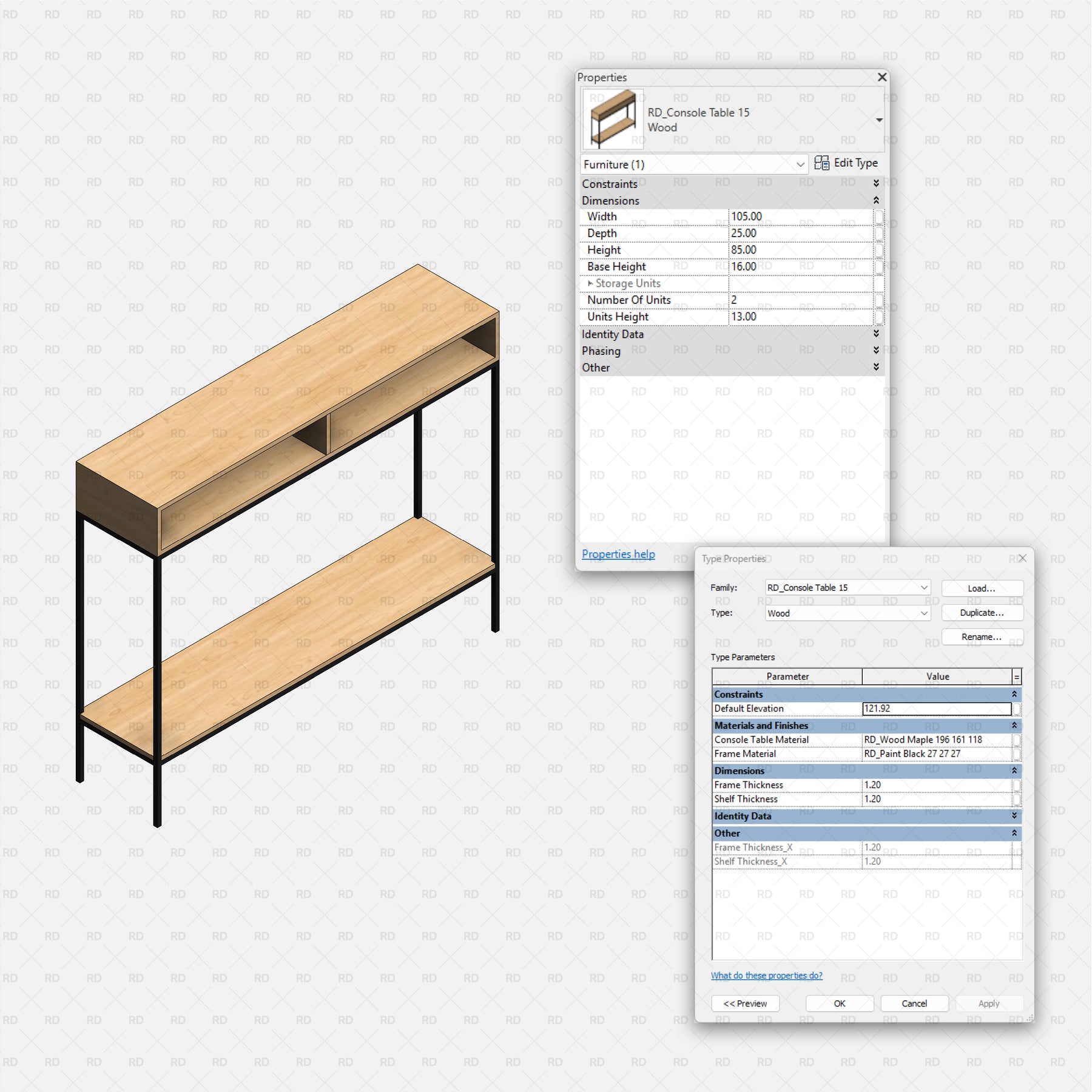Open the Properties help link
1092x1092 pixels.
618,554
